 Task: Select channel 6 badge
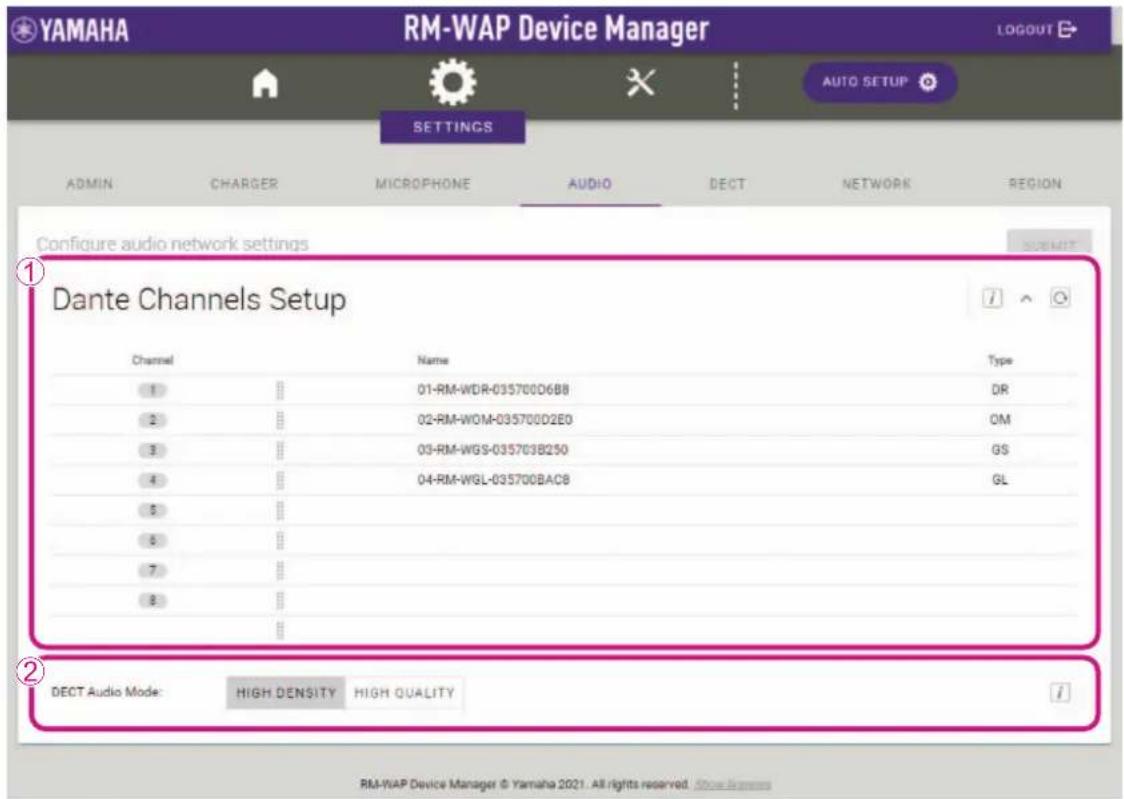[x=152, y=540]
